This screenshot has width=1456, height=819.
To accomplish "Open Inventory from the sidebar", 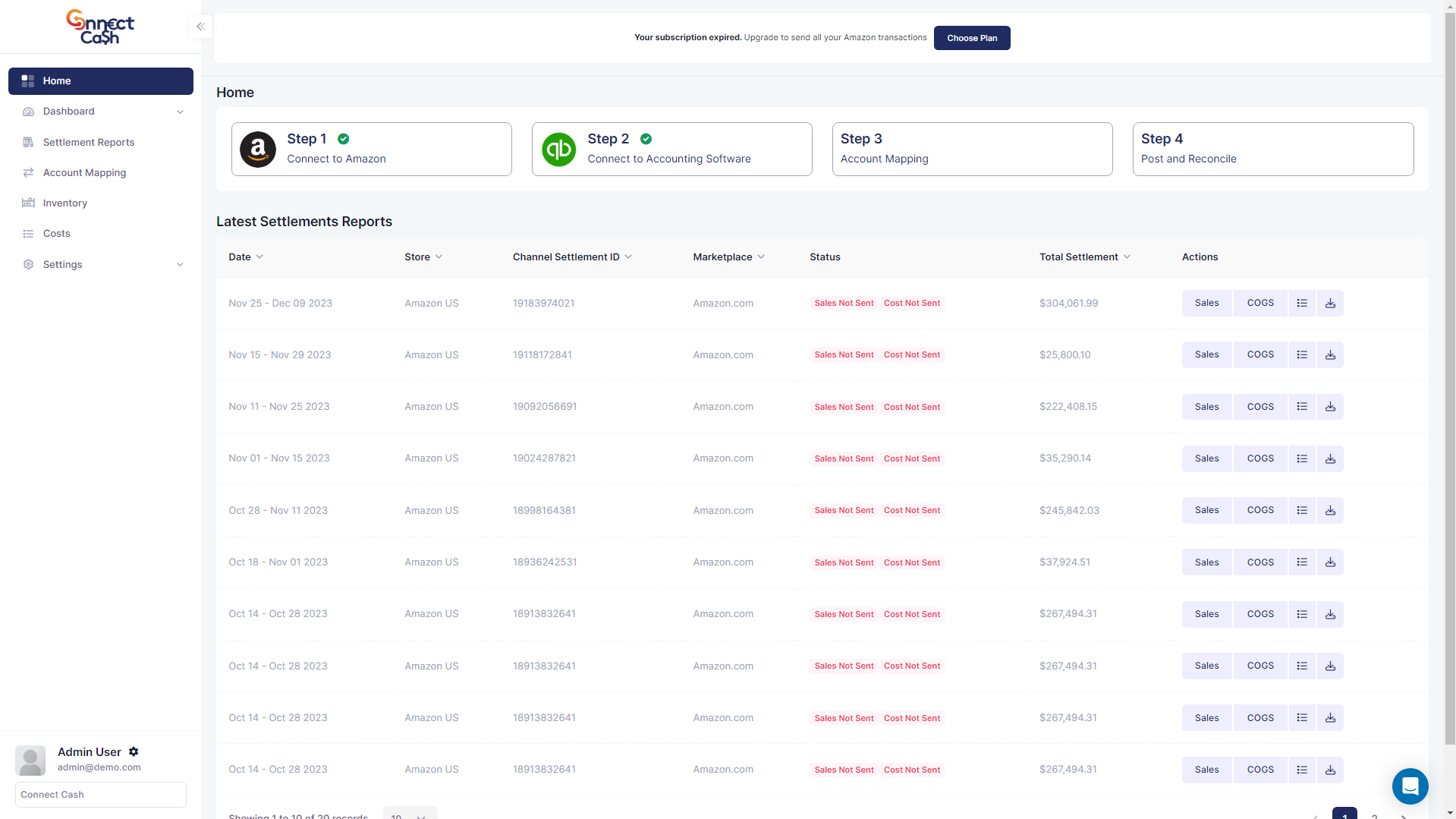I will (65, 203).
